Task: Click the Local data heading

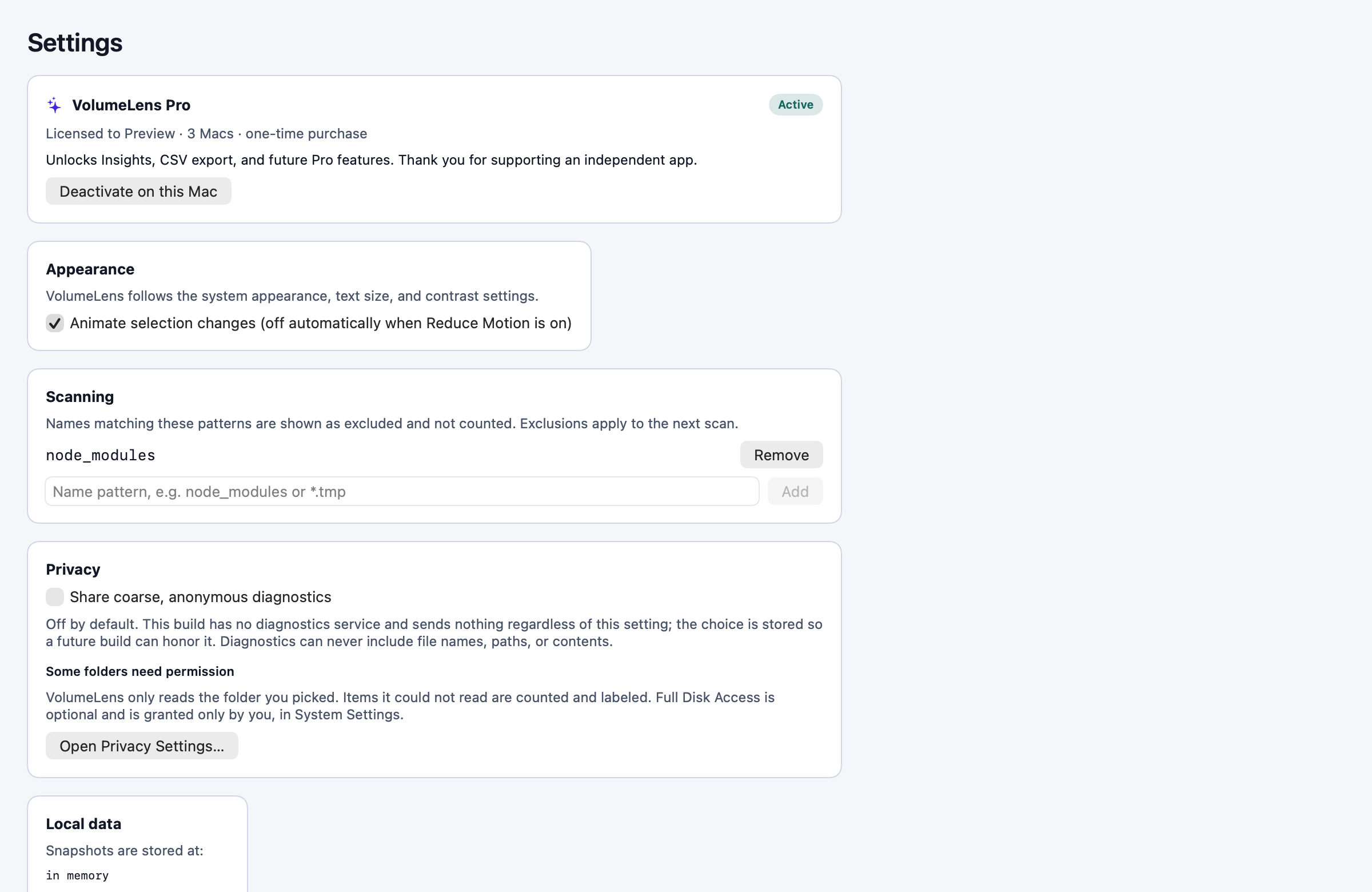Action: click(83, 823)
